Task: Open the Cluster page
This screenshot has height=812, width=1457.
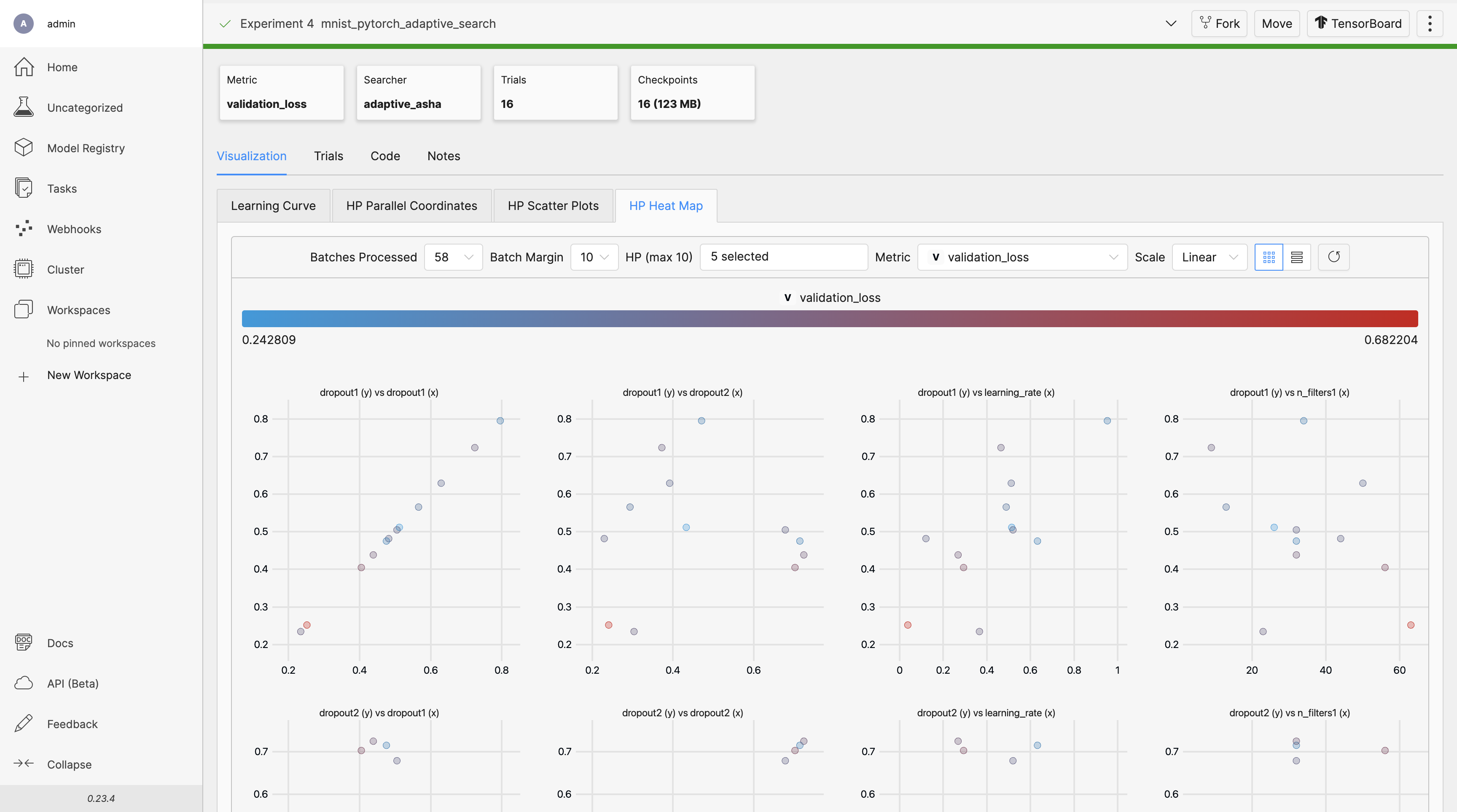Action: coord(65,269)
